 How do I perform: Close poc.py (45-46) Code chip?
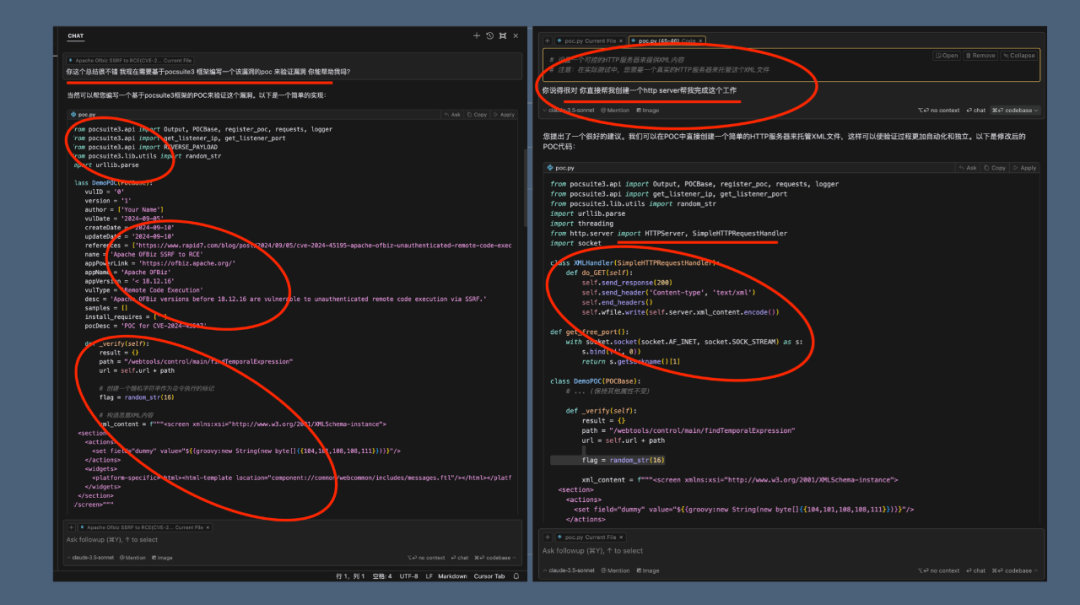pyautogui.click(x=700, y=41)
